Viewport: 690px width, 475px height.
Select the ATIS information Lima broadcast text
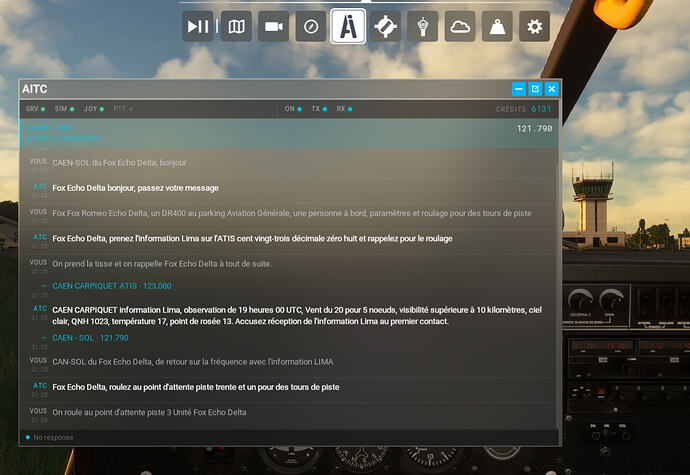[297, 316]
